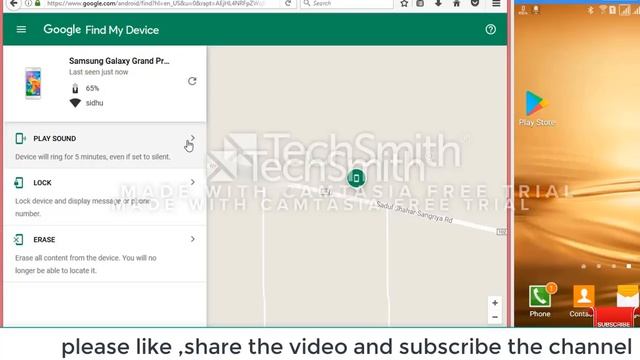Select the ERASE label

point(44,240)
